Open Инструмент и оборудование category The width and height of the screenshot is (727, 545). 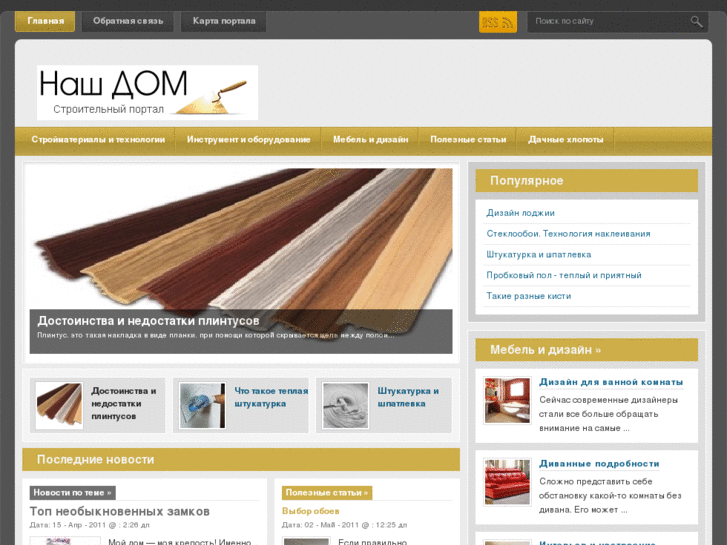coord(249,140)
